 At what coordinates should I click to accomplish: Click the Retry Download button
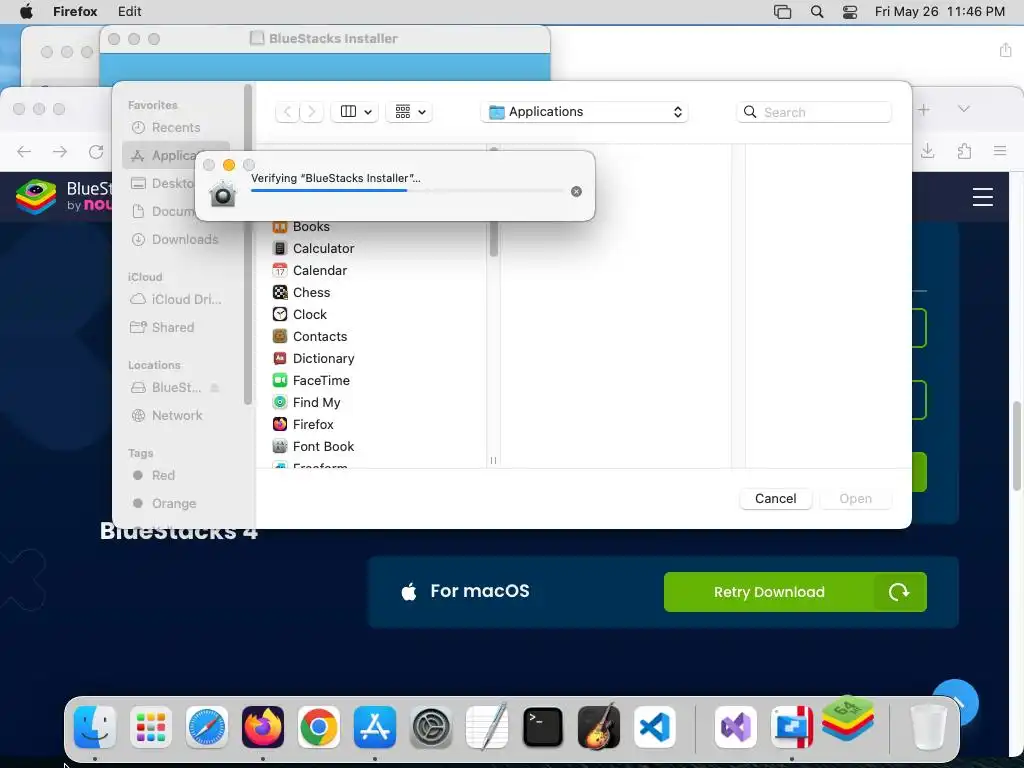(795, 592)
